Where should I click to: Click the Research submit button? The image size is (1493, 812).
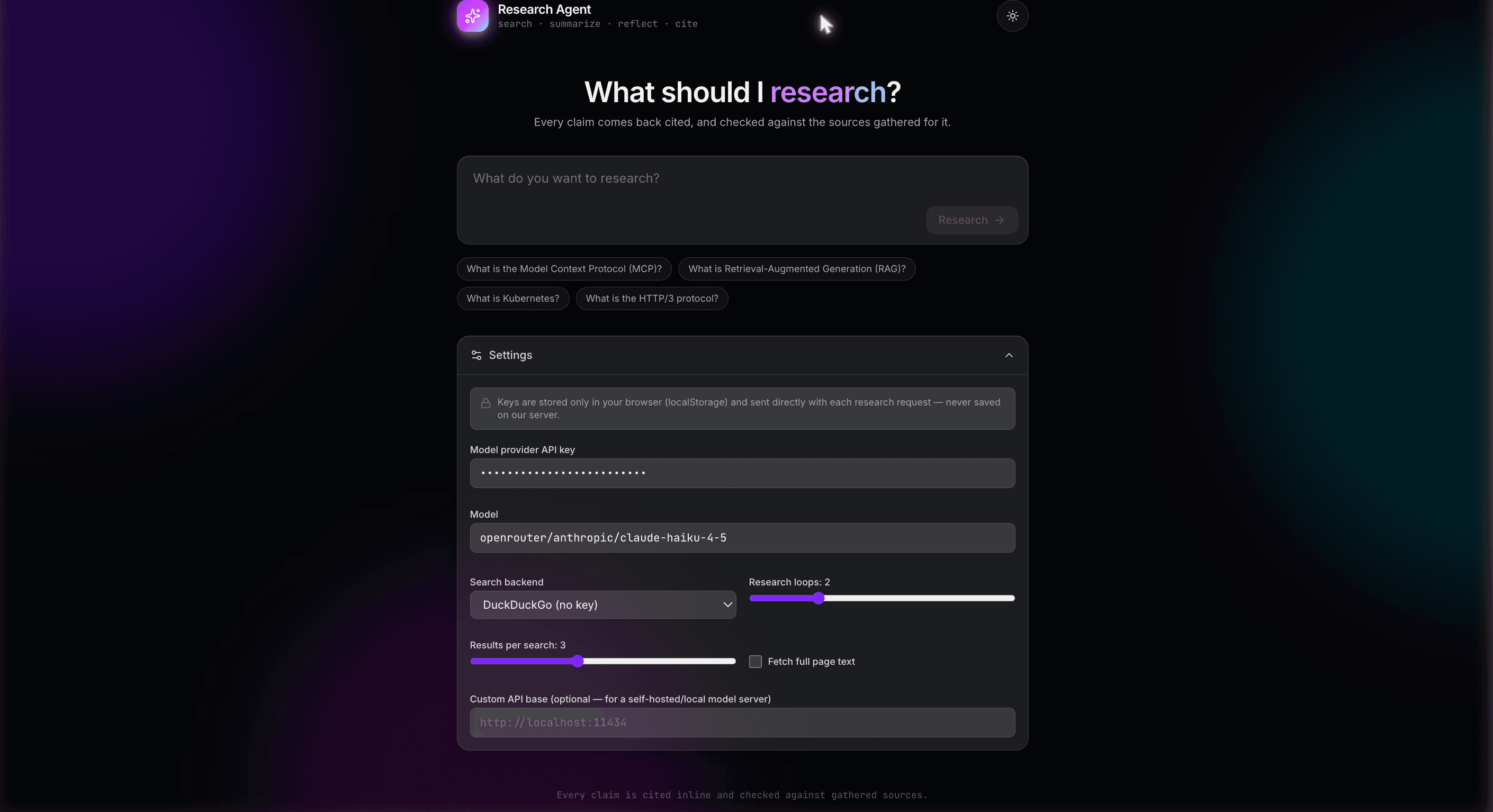972,220
